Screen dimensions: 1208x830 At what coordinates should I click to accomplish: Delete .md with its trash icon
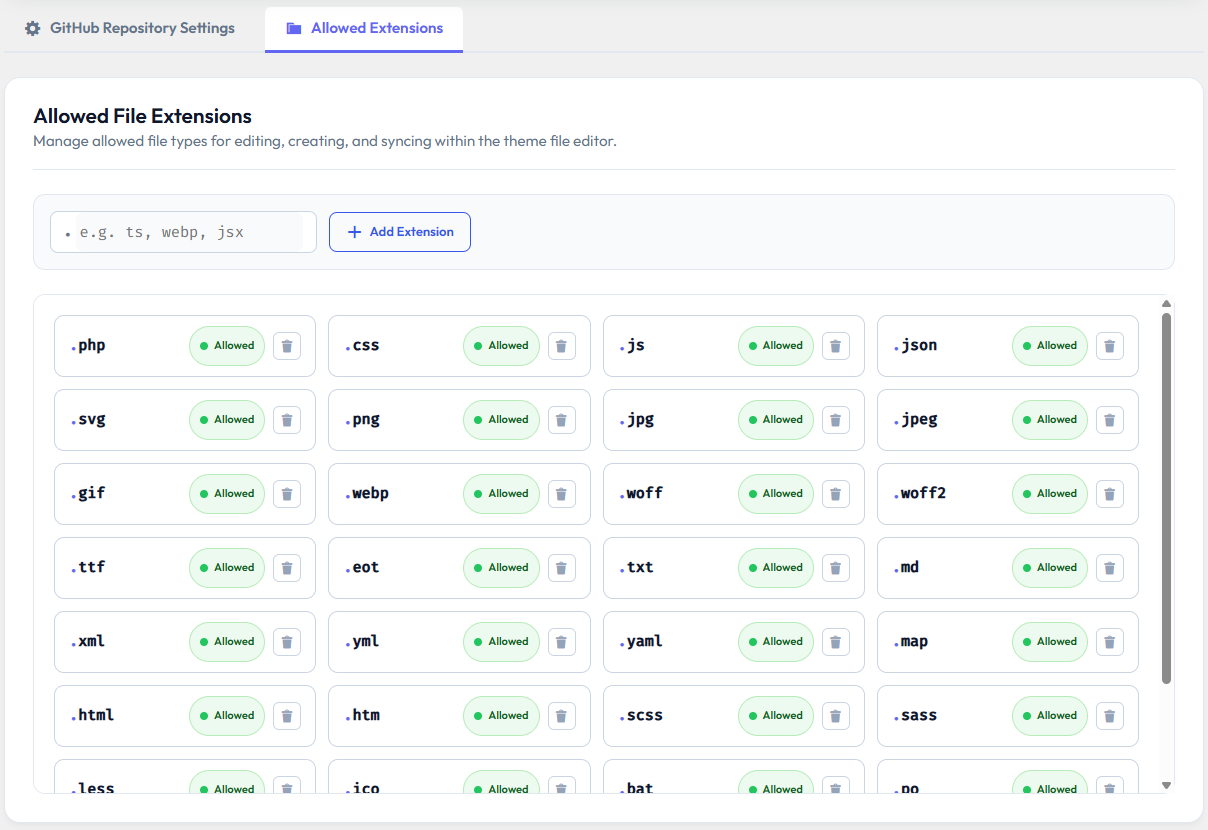point(1110,568)
